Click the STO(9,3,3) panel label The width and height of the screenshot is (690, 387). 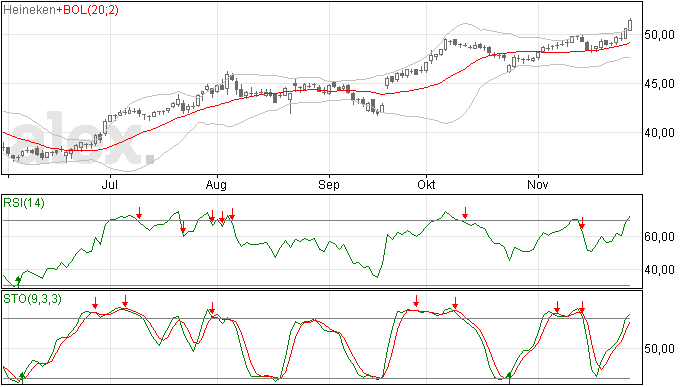pos(32,299)
